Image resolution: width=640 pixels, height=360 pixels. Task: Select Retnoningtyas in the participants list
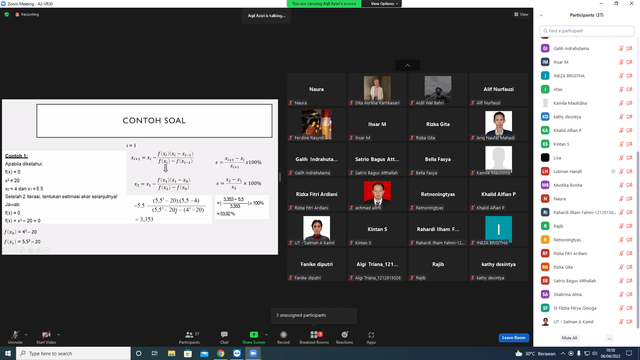click(x=587, y=240)
